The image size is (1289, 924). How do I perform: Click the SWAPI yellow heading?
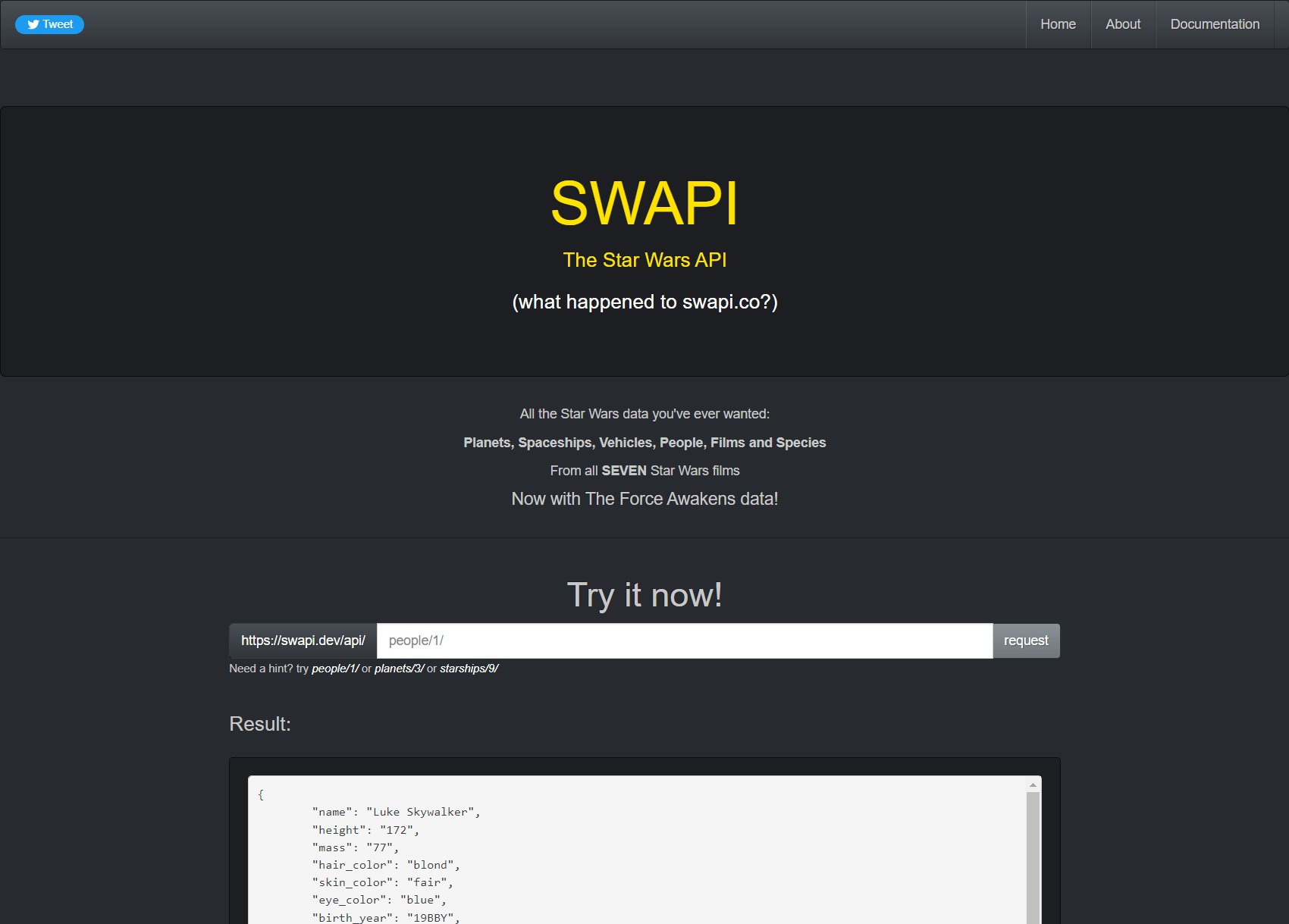pos(644,203)
